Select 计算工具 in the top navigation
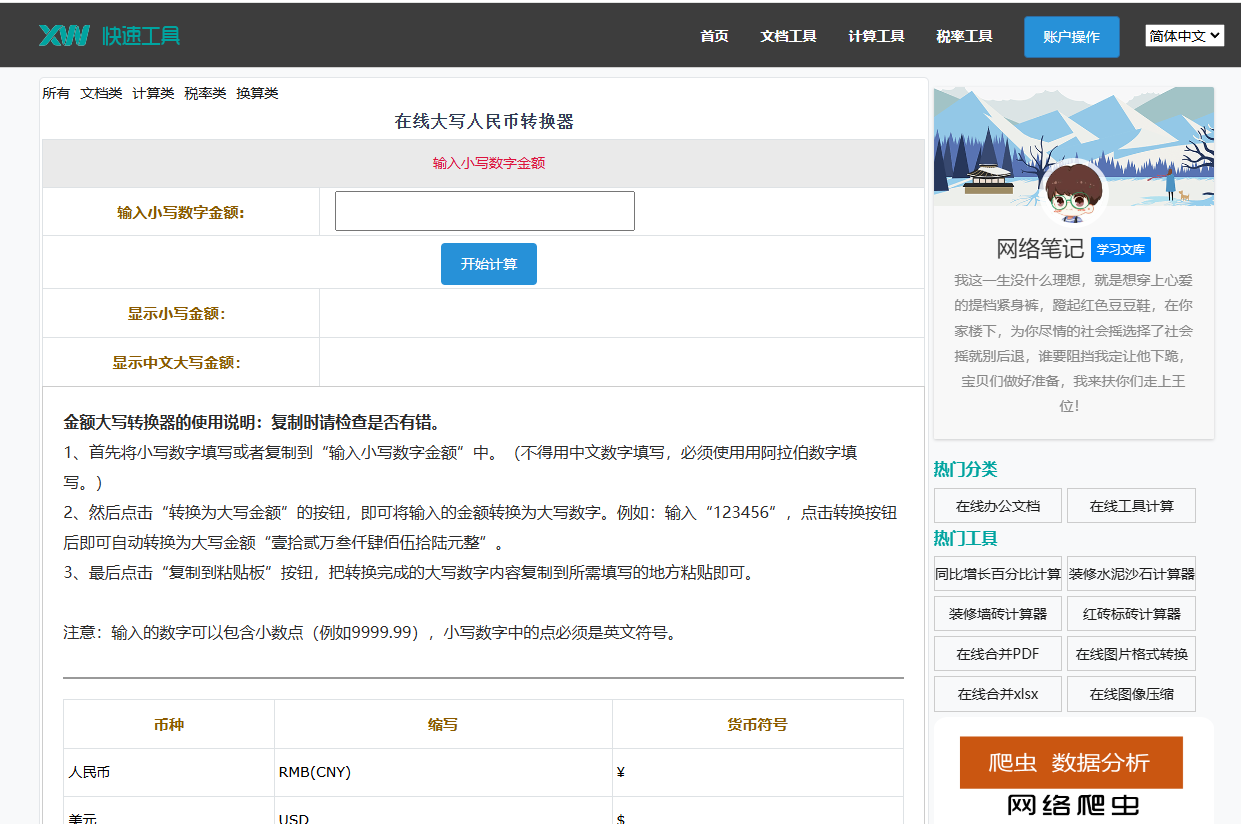The height and width of the screenshot is (824, 1241). (876, 36)
